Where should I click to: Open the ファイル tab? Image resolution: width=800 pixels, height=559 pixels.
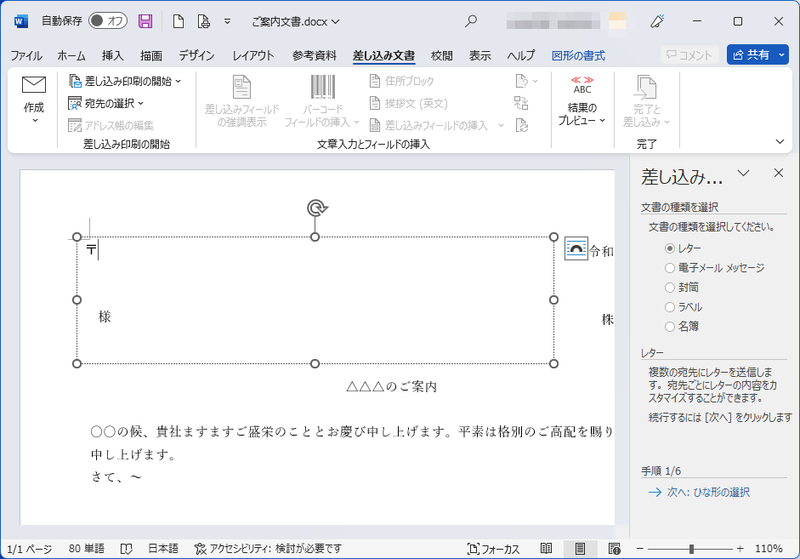(x=26, y=55)
